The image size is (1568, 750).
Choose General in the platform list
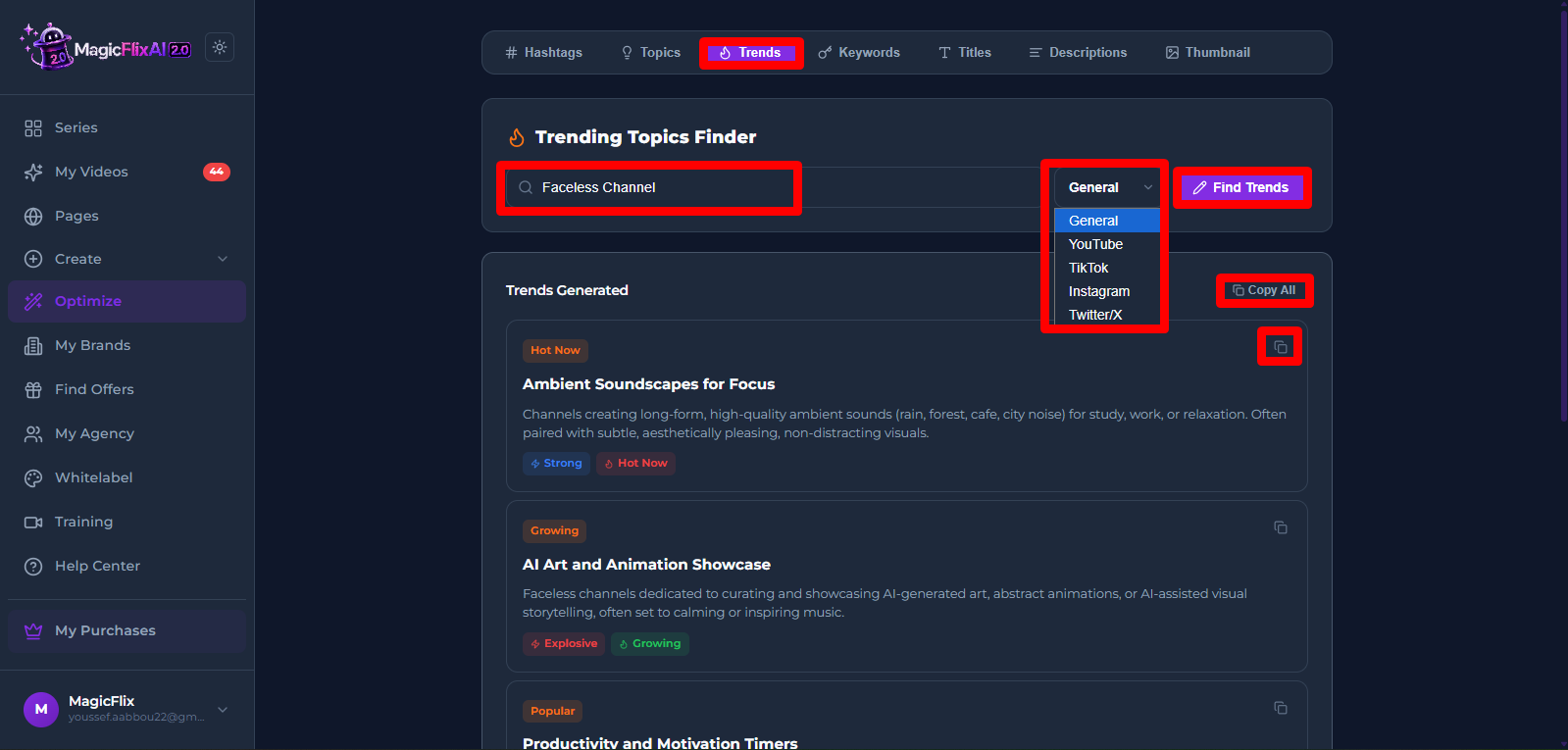(1107, 221)
